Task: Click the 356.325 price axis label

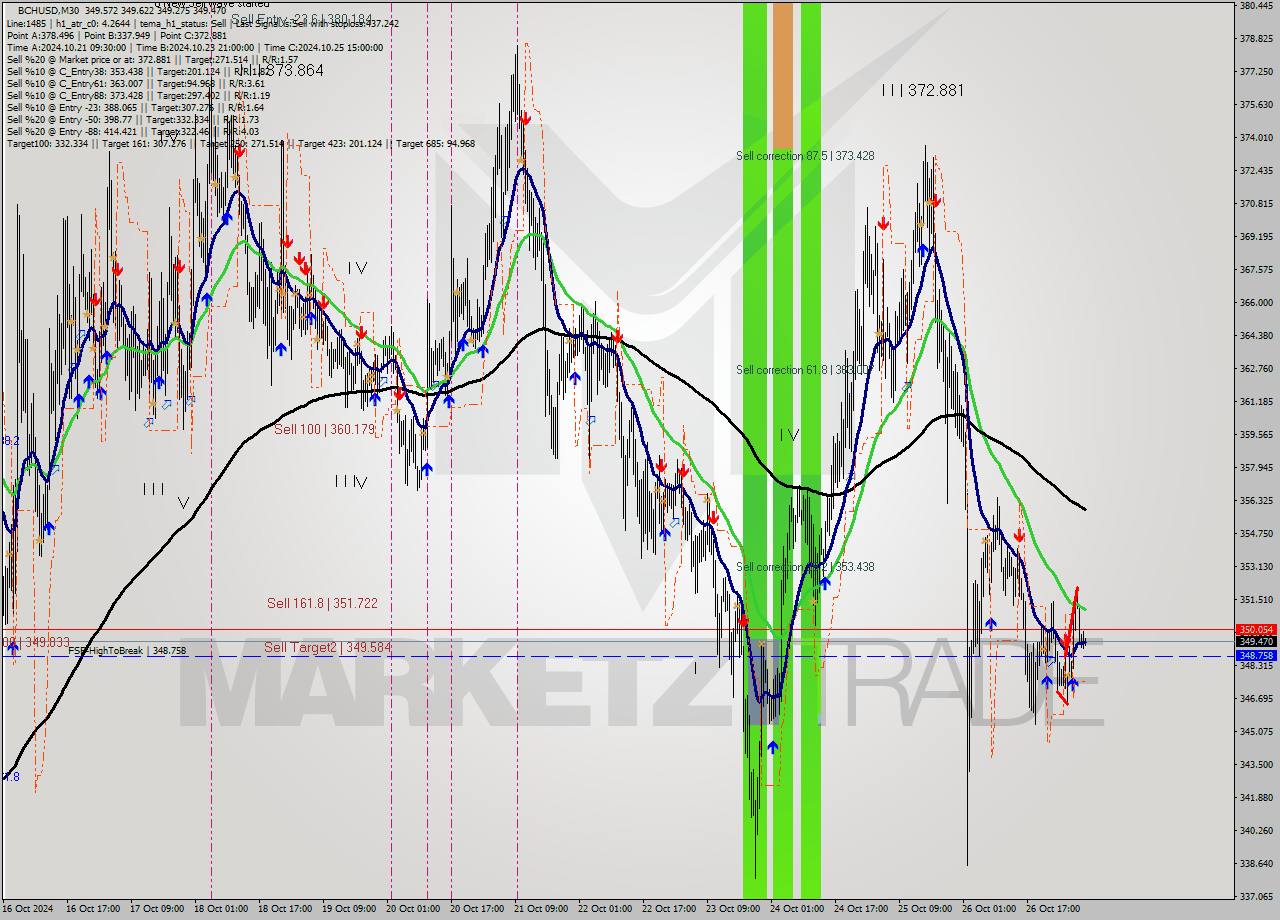Action: pos(1256,500)
